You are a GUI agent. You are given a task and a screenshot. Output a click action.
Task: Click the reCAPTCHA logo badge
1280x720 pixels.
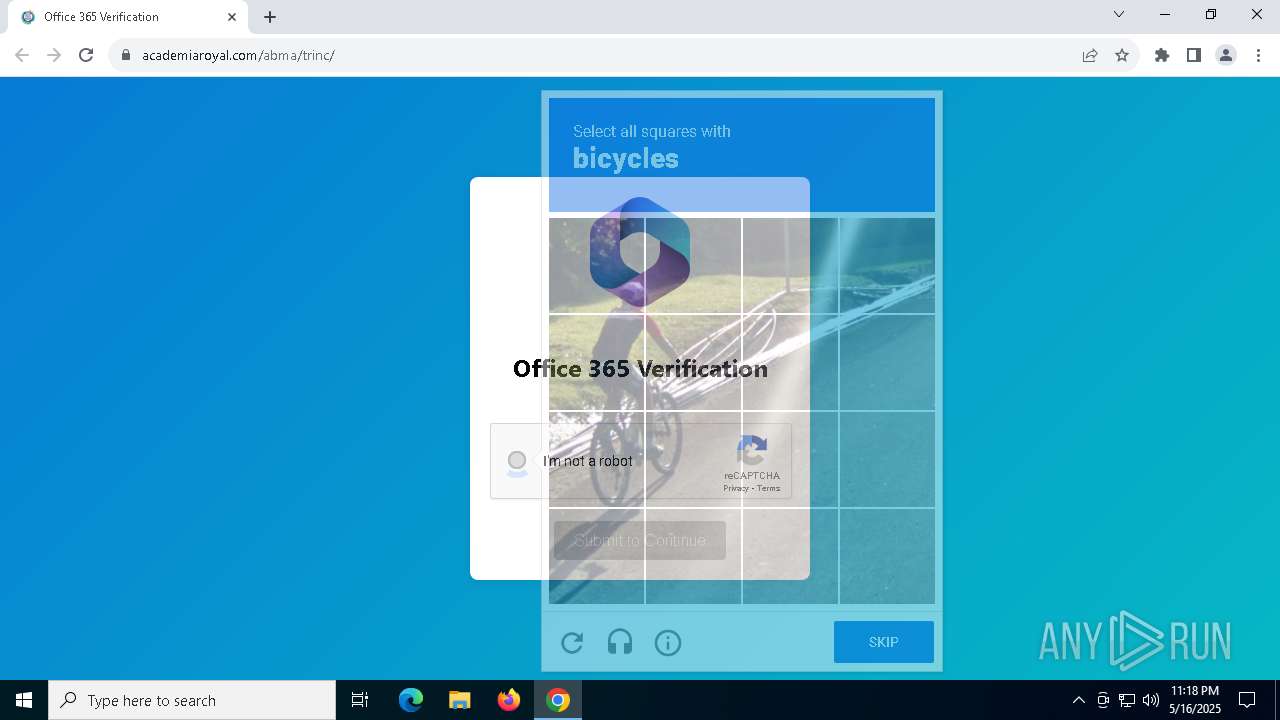752,452
